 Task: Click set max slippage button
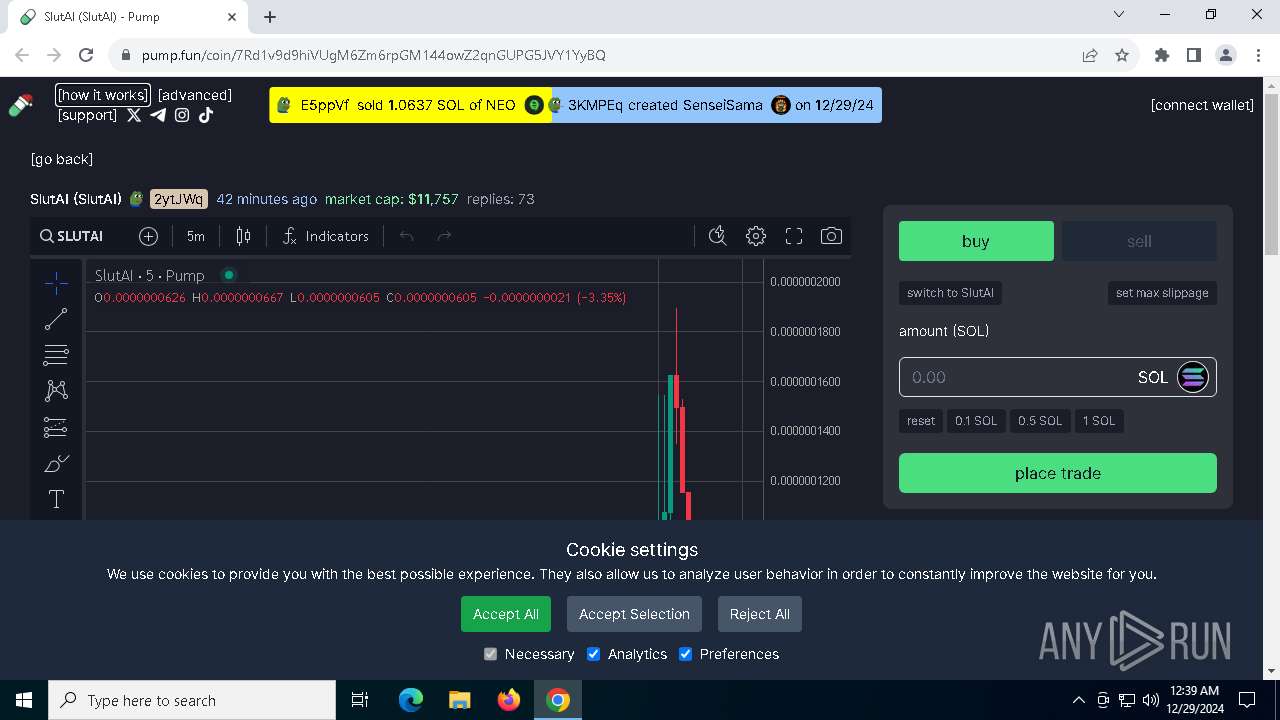(x=1162, y=293)
